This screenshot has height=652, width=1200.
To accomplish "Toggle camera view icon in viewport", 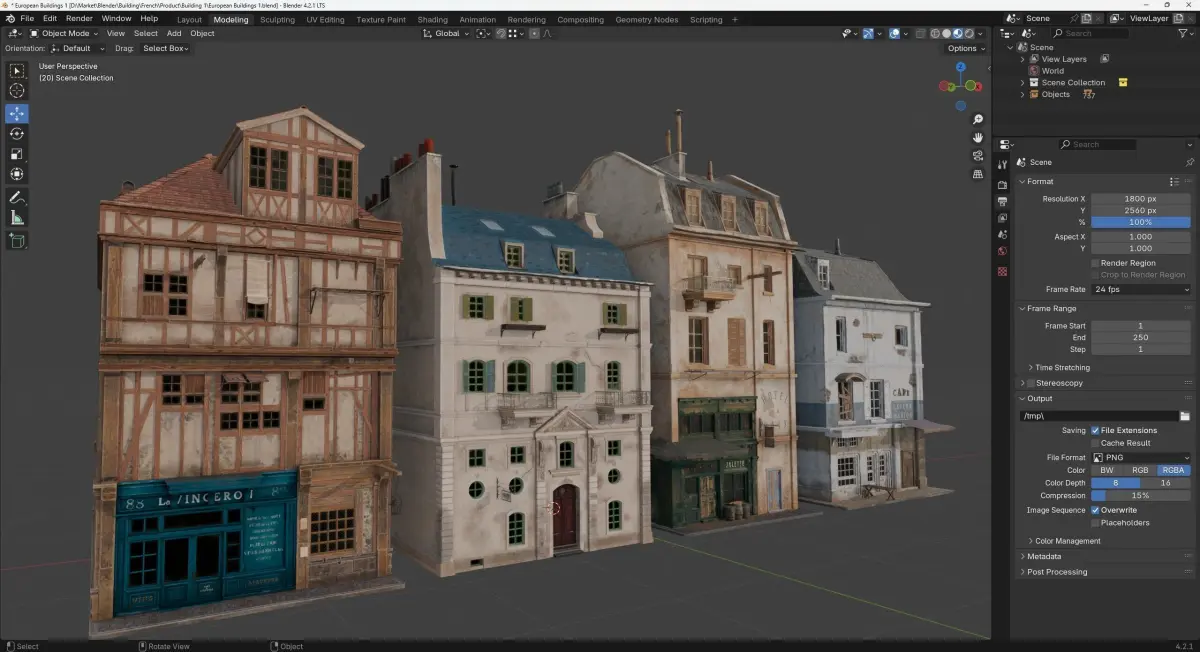I will 977,156.
